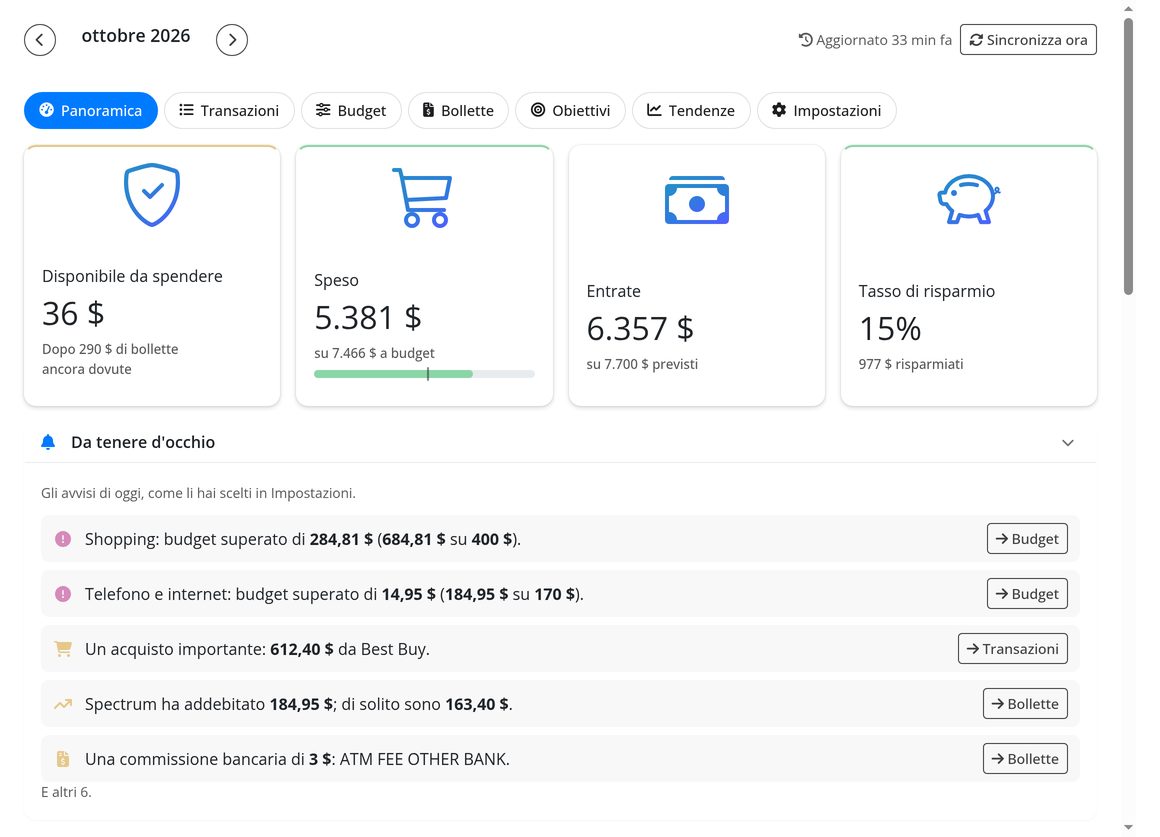Click the bell icon next to Da tenere d'occhio
1160x837 pixels.
coord(48,443)
